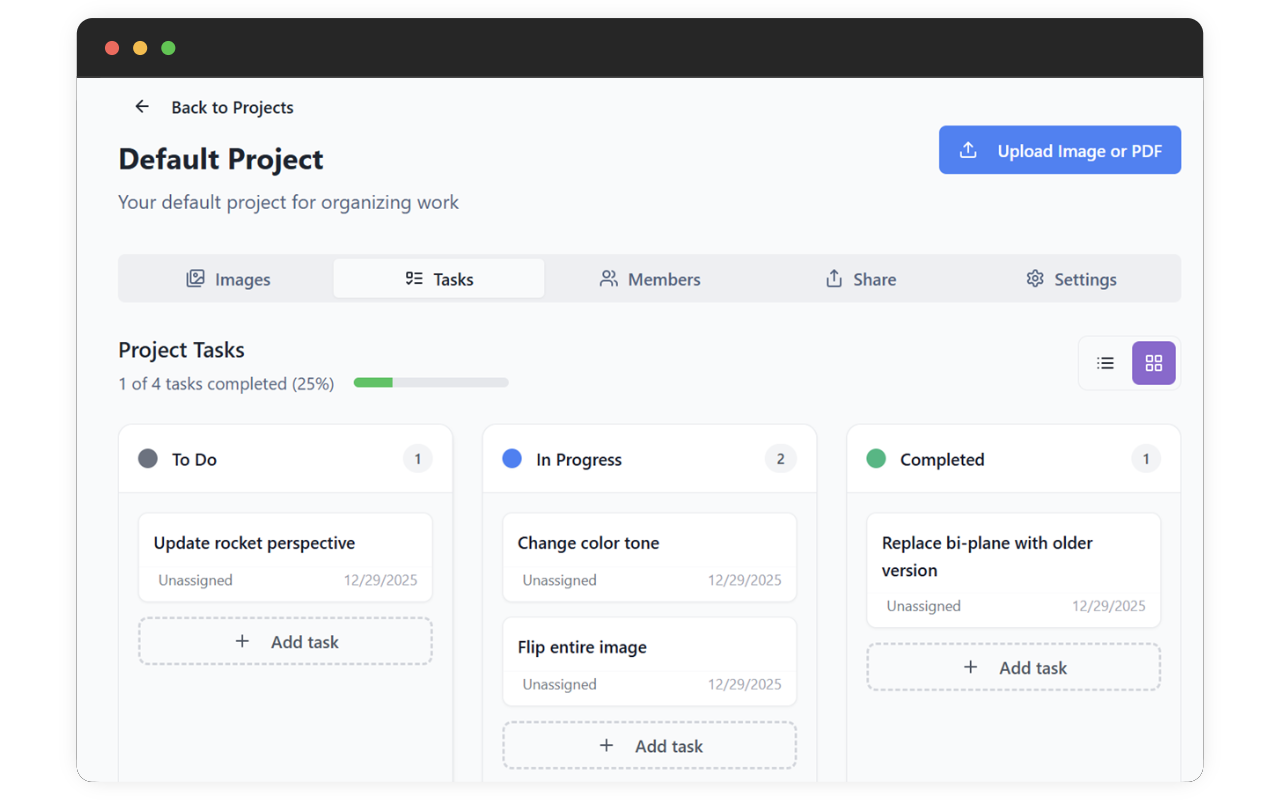Click the tasks completed progress bar
The height and width of the screenshot is (800, 1280).
coord(431,383)
